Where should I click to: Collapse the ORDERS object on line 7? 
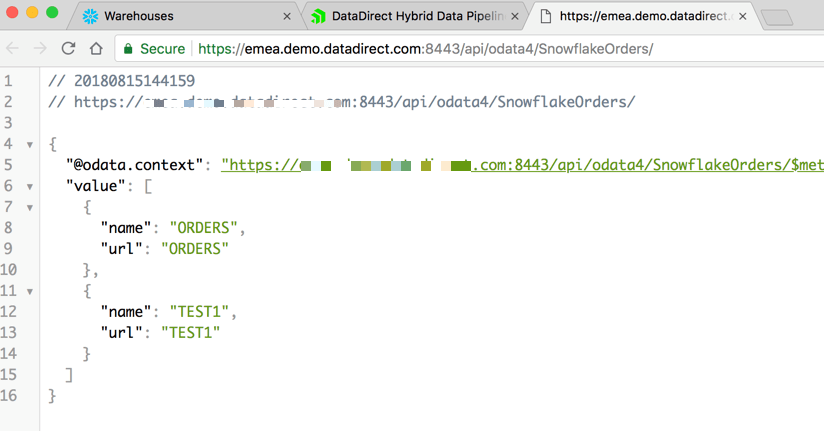point(30,208)
